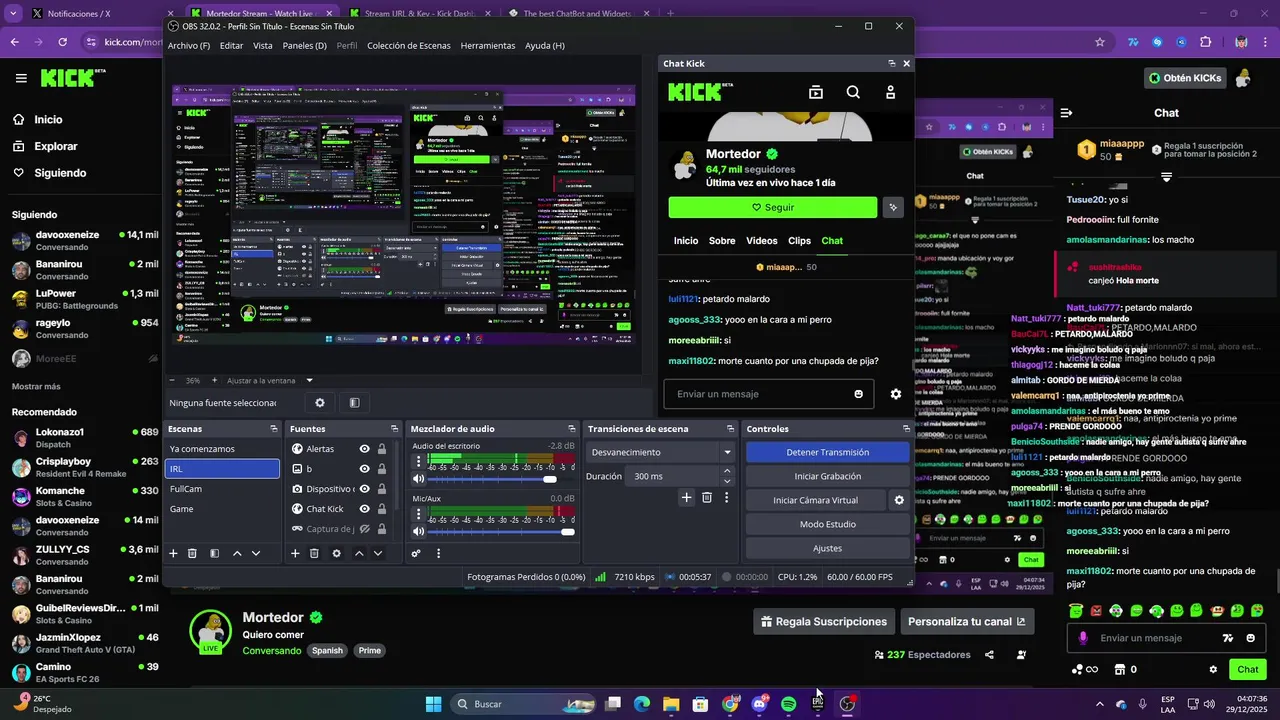
Task: Hide the Alertas source via eye icon
Action: [365, 449]
